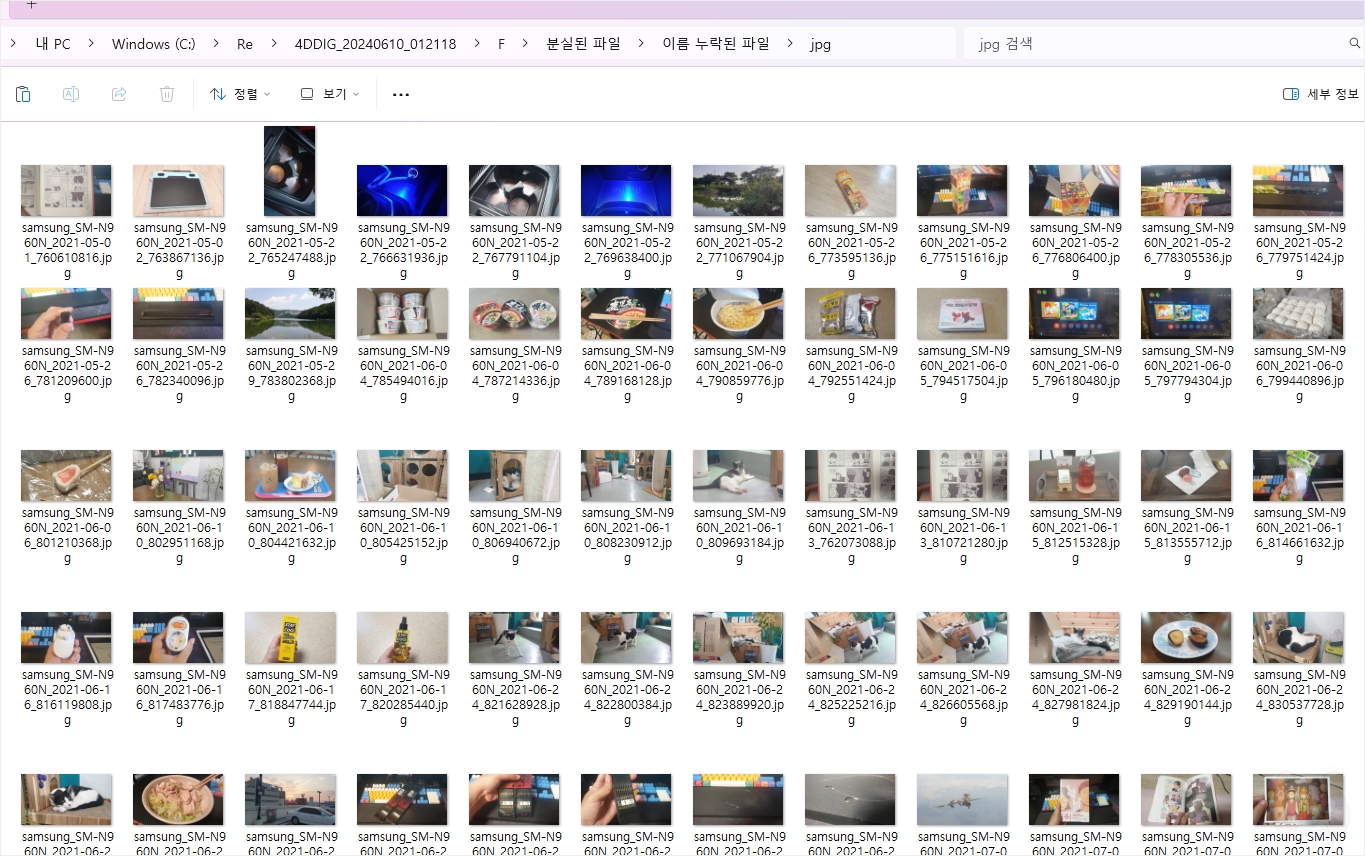Open 4DDIG_20240610_012118 breadcrumb folder
Screen dimensions: 1365x856
[x=375, y=44]
